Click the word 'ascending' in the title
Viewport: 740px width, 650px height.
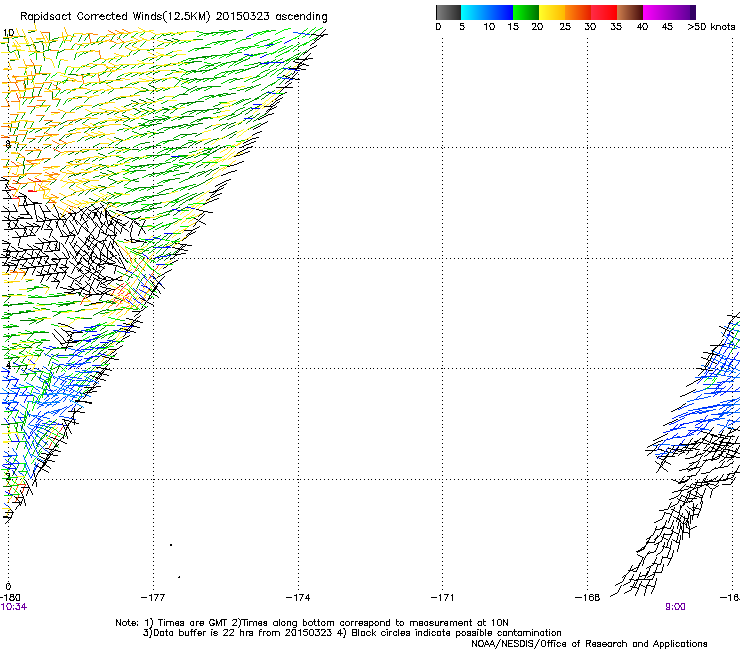pyautogui.click(x=301, y=17)
